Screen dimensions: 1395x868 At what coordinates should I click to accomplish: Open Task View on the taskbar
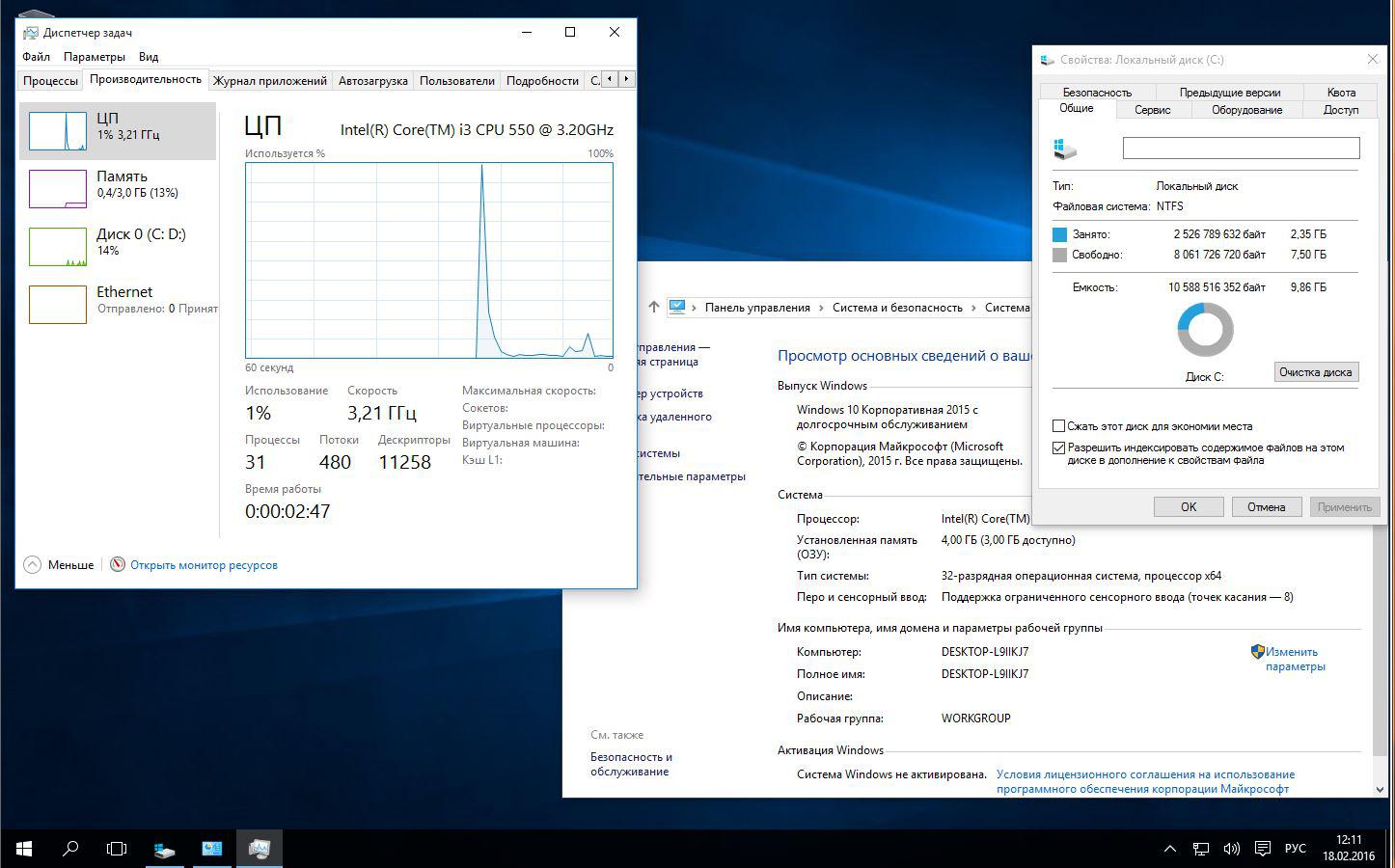pyautogui.click(x=117, y=849)
